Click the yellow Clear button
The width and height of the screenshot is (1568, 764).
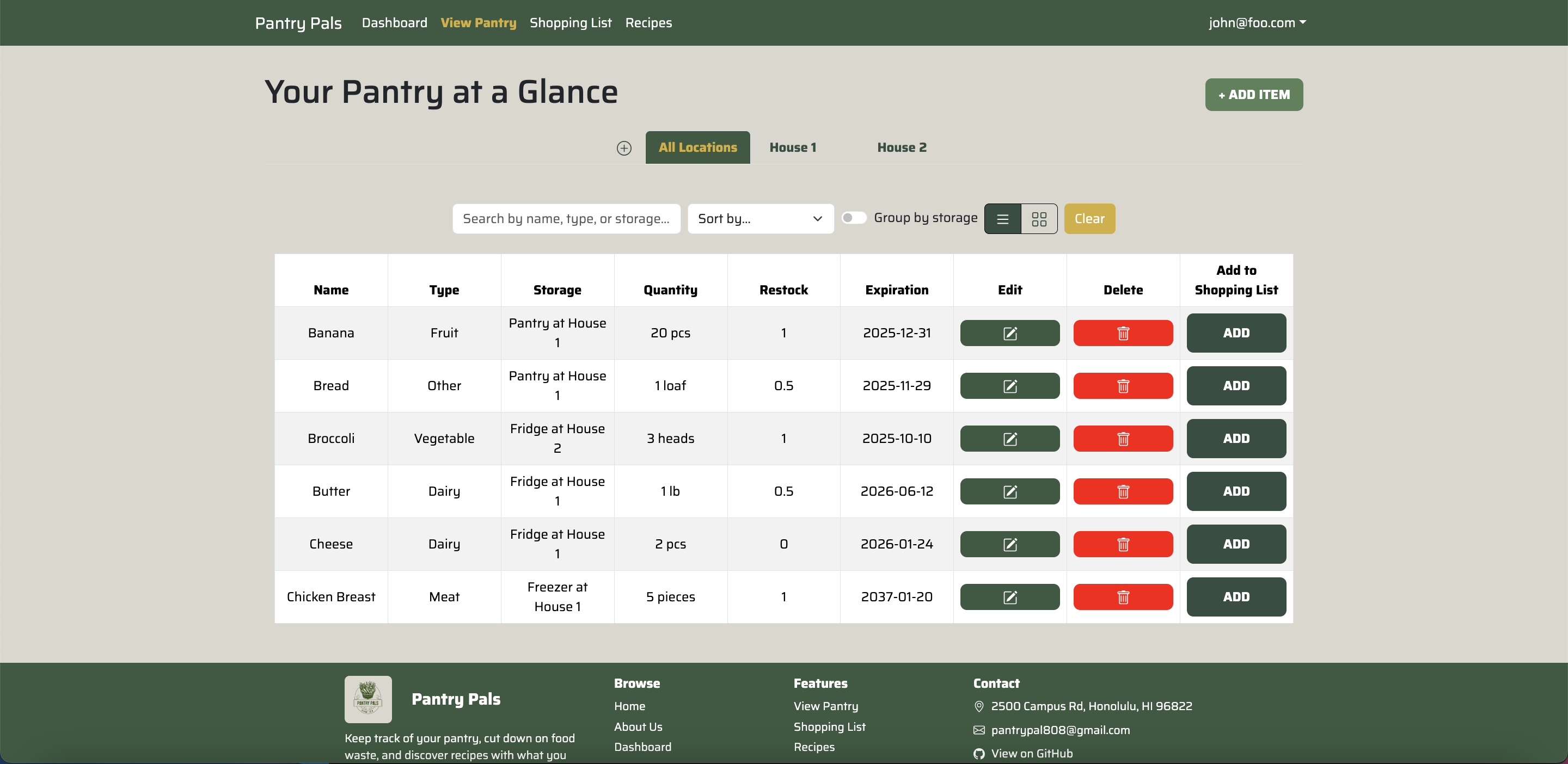pos(1088,219)
